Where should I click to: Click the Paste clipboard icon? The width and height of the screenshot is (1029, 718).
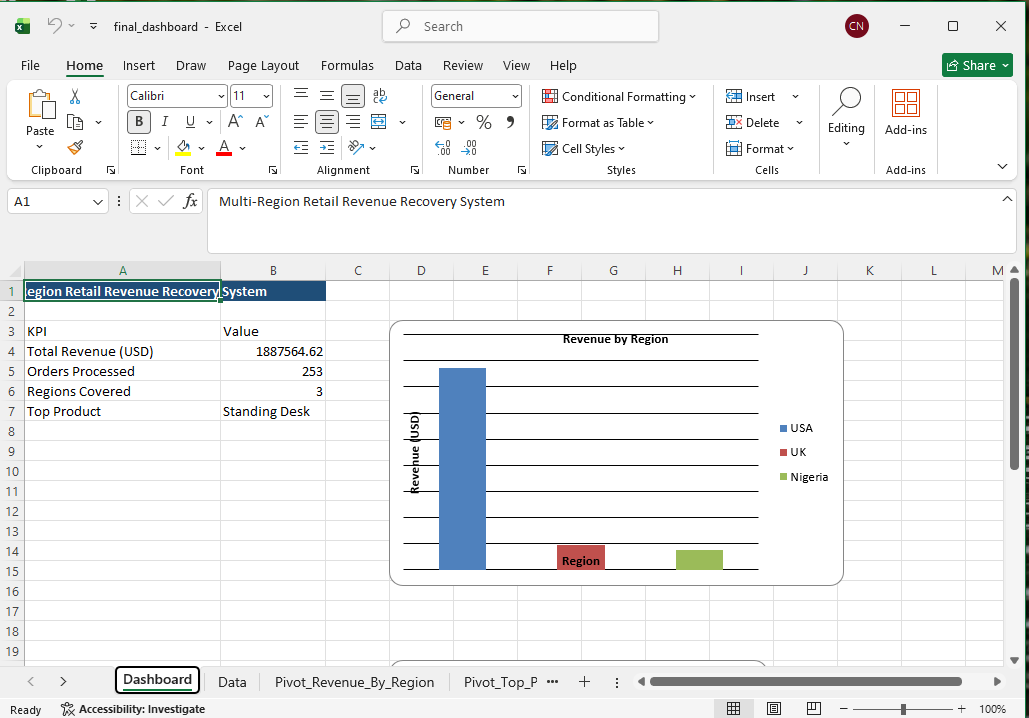click(41, 105)
